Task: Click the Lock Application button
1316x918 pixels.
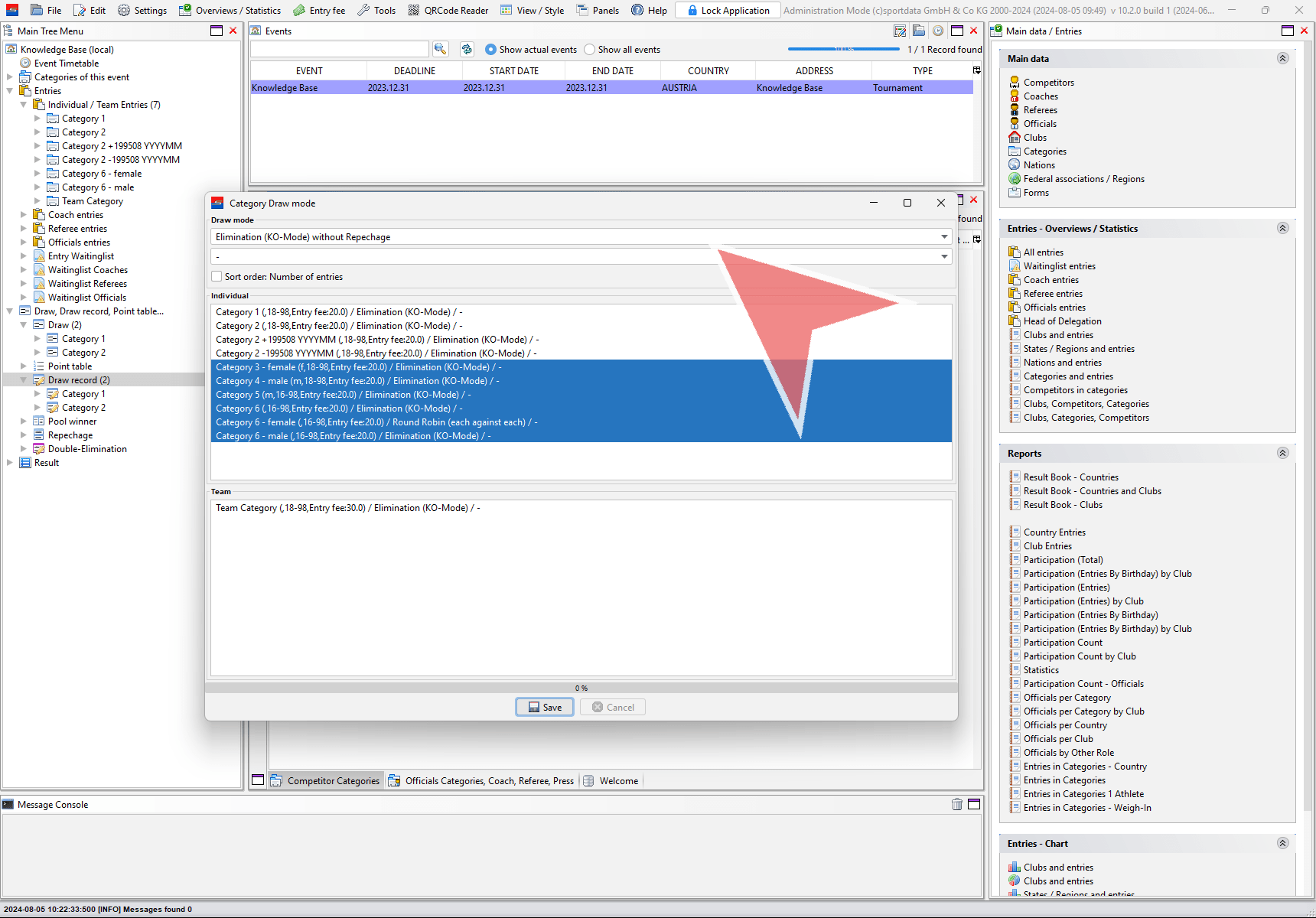Action: [x=728, y=10]
